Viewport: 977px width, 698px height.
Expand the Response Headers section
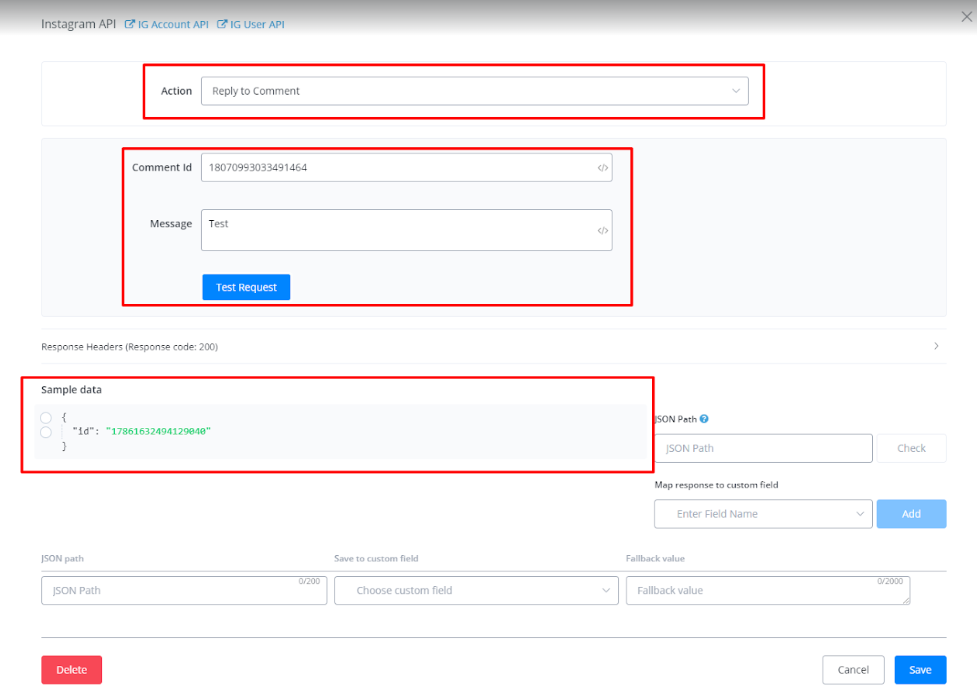[x=936, y=346]
